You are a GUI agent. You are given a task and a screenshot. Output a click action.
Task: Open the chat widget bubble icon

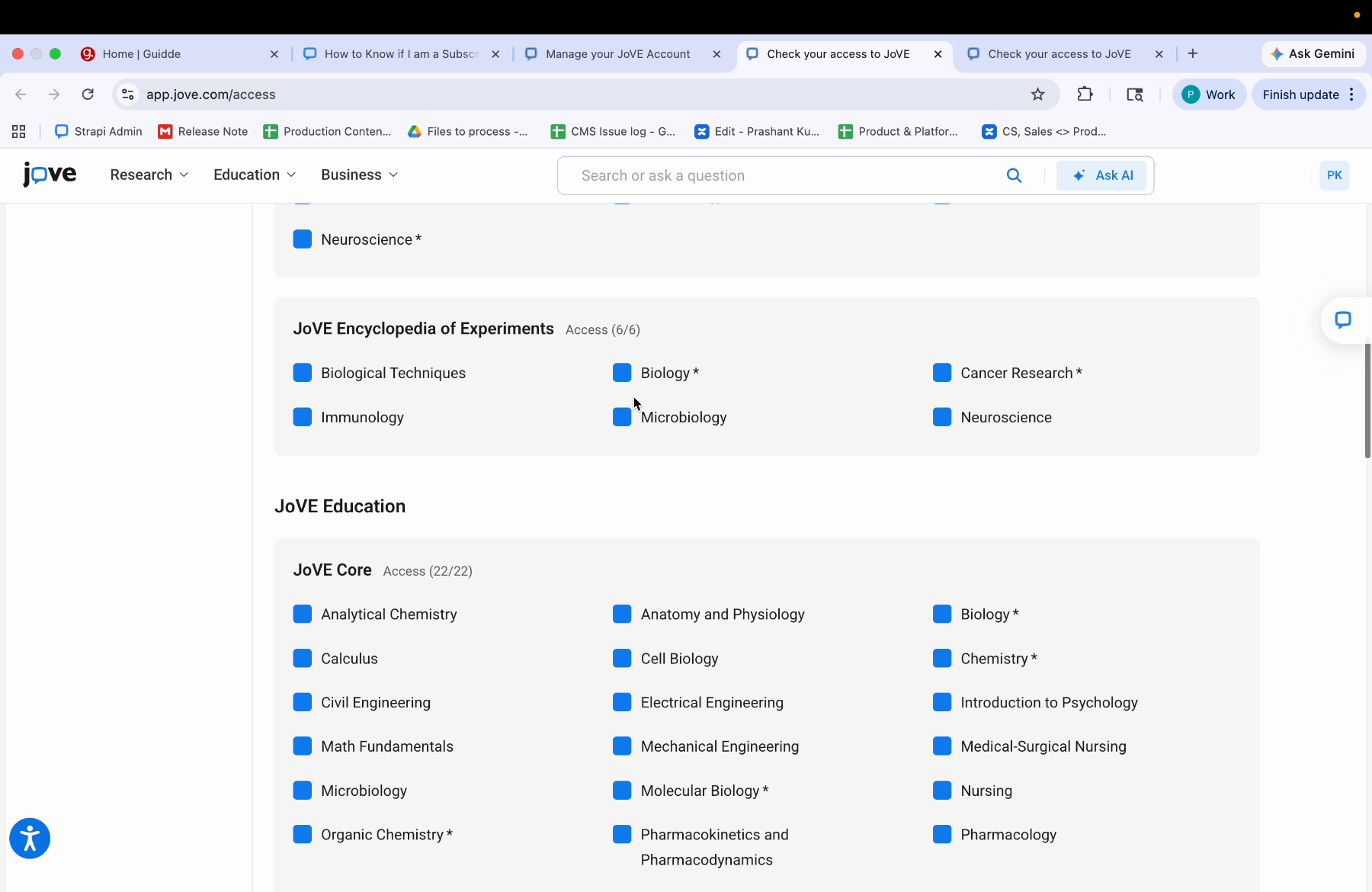coord(1343,320)
